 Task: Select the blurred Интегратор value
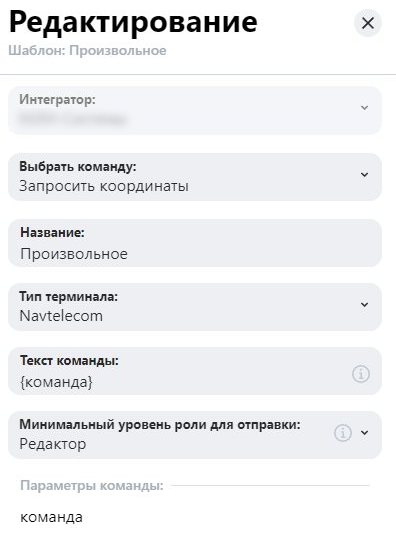(72, 119)
